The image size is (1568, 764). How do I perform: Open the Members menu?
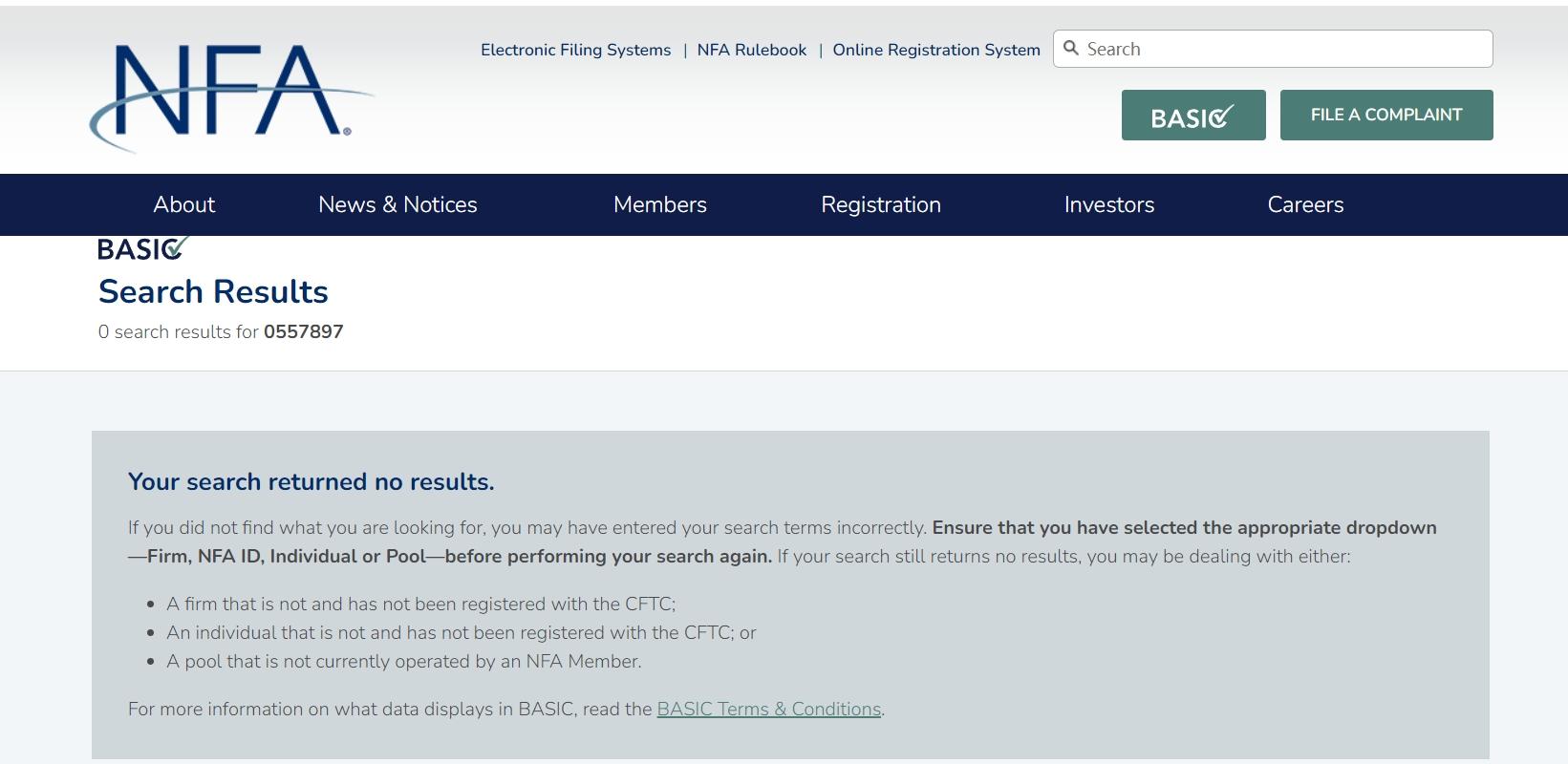[660, 204]
